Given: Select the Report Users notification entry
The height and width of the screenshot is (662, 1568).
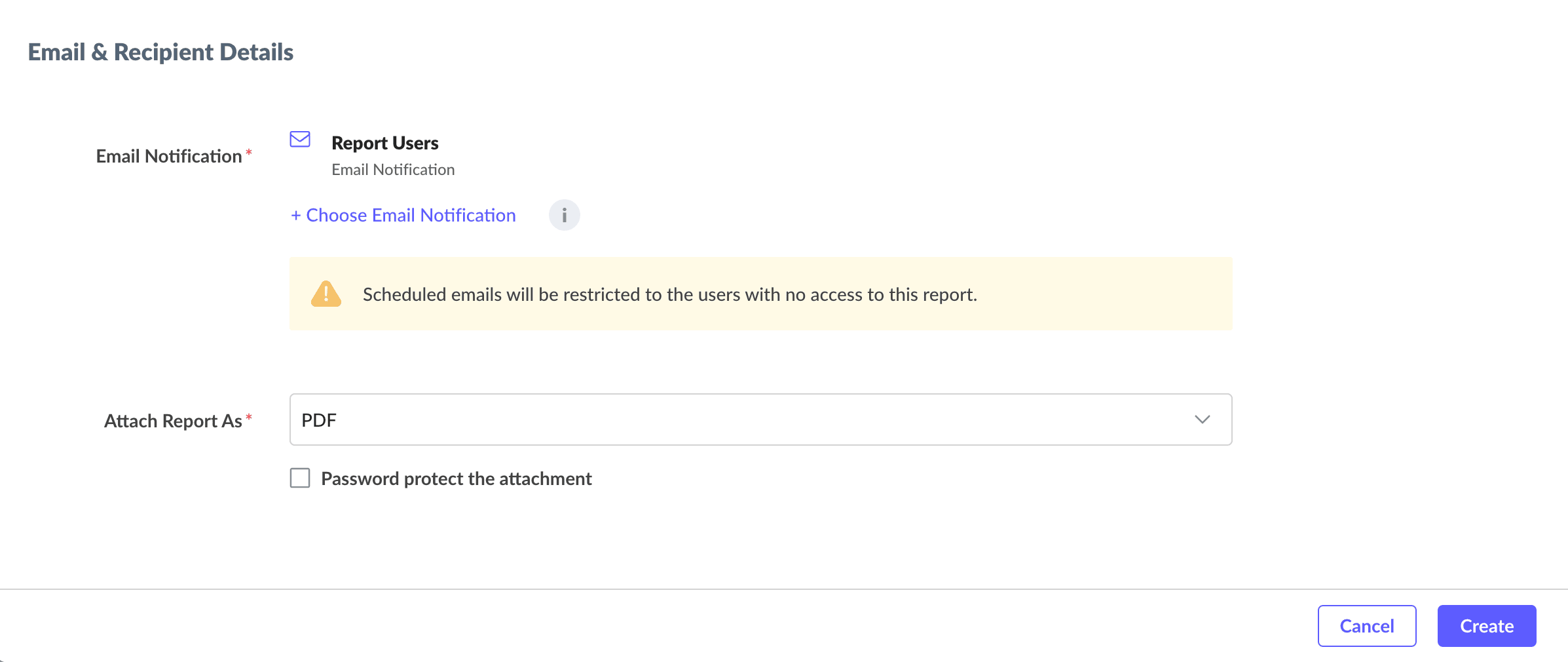Looking at the screenshot, I should click(x=385, y=143).
